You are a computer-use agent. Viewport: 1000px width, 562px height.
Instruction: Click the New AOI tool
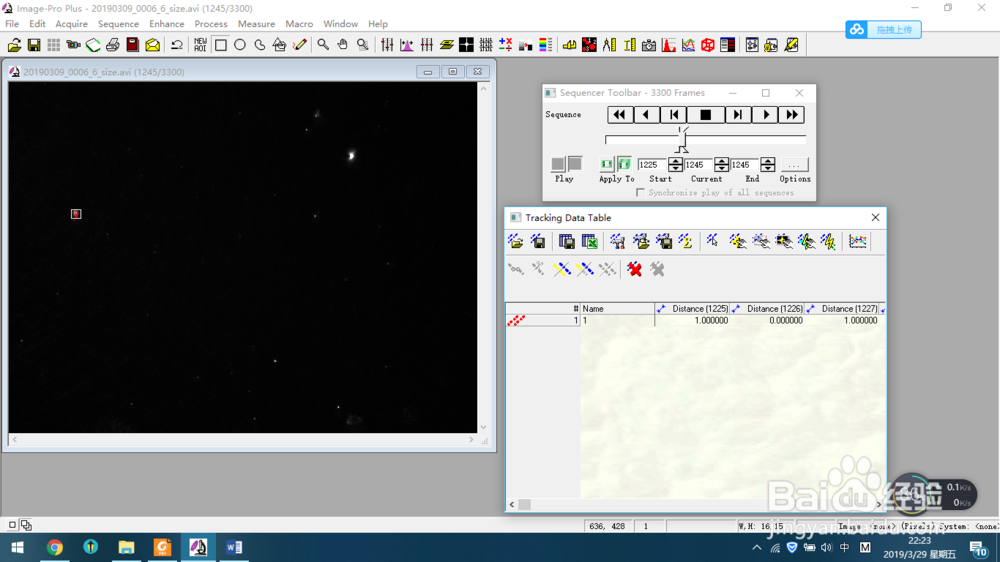(200, 45)
